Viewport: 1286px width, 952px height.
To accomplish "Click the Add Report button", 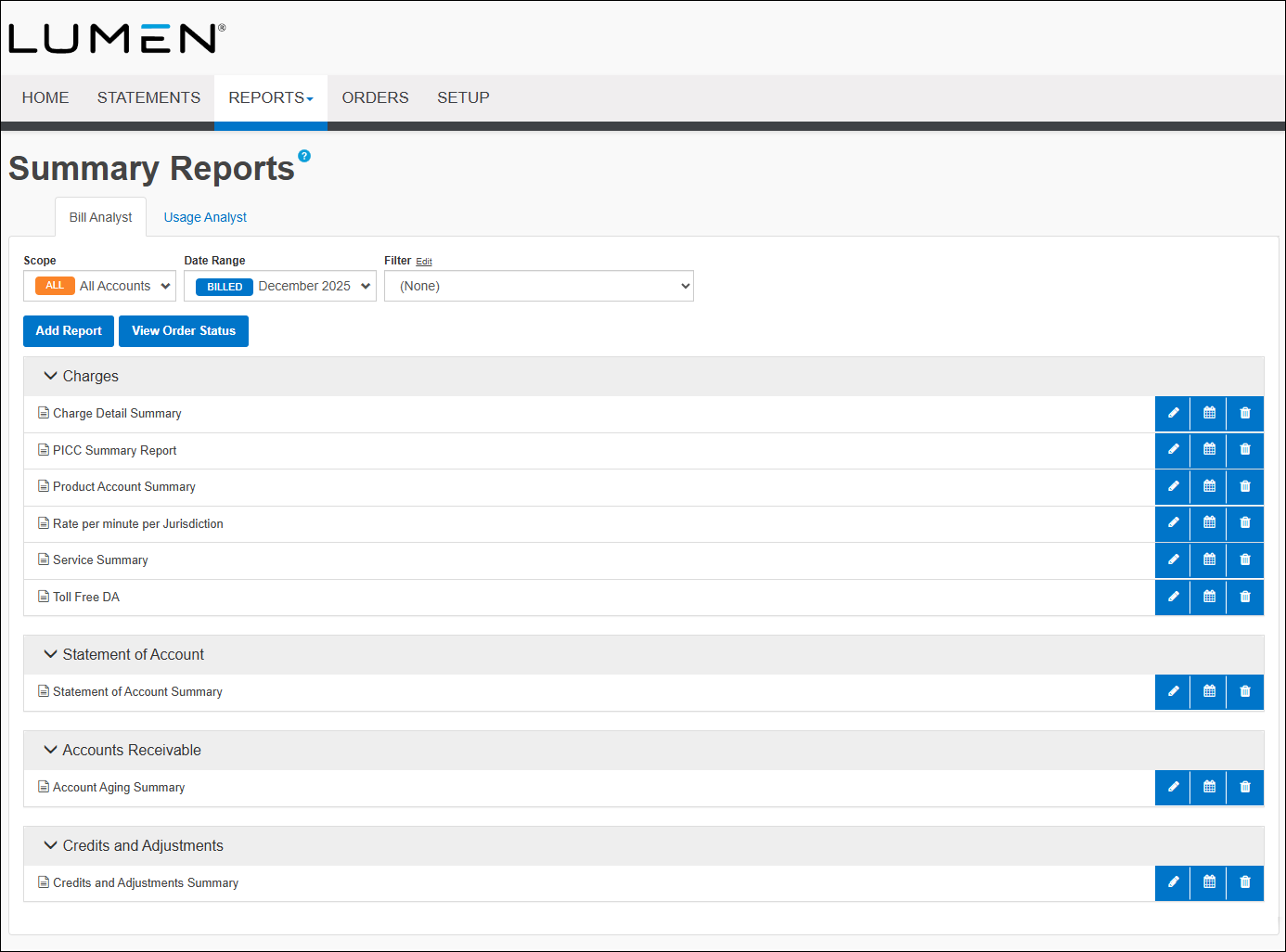I will point(68,331).
